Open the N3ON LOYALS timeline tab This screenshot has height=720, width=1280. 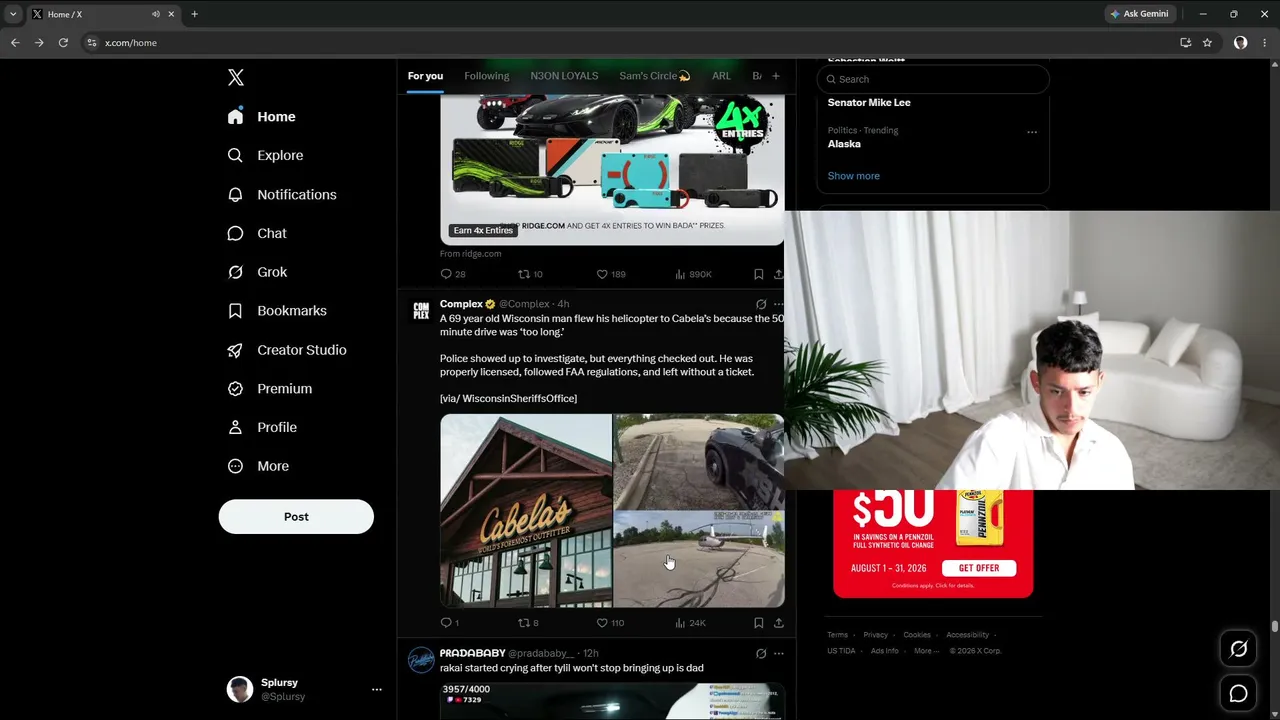click(x=564, y=76)
